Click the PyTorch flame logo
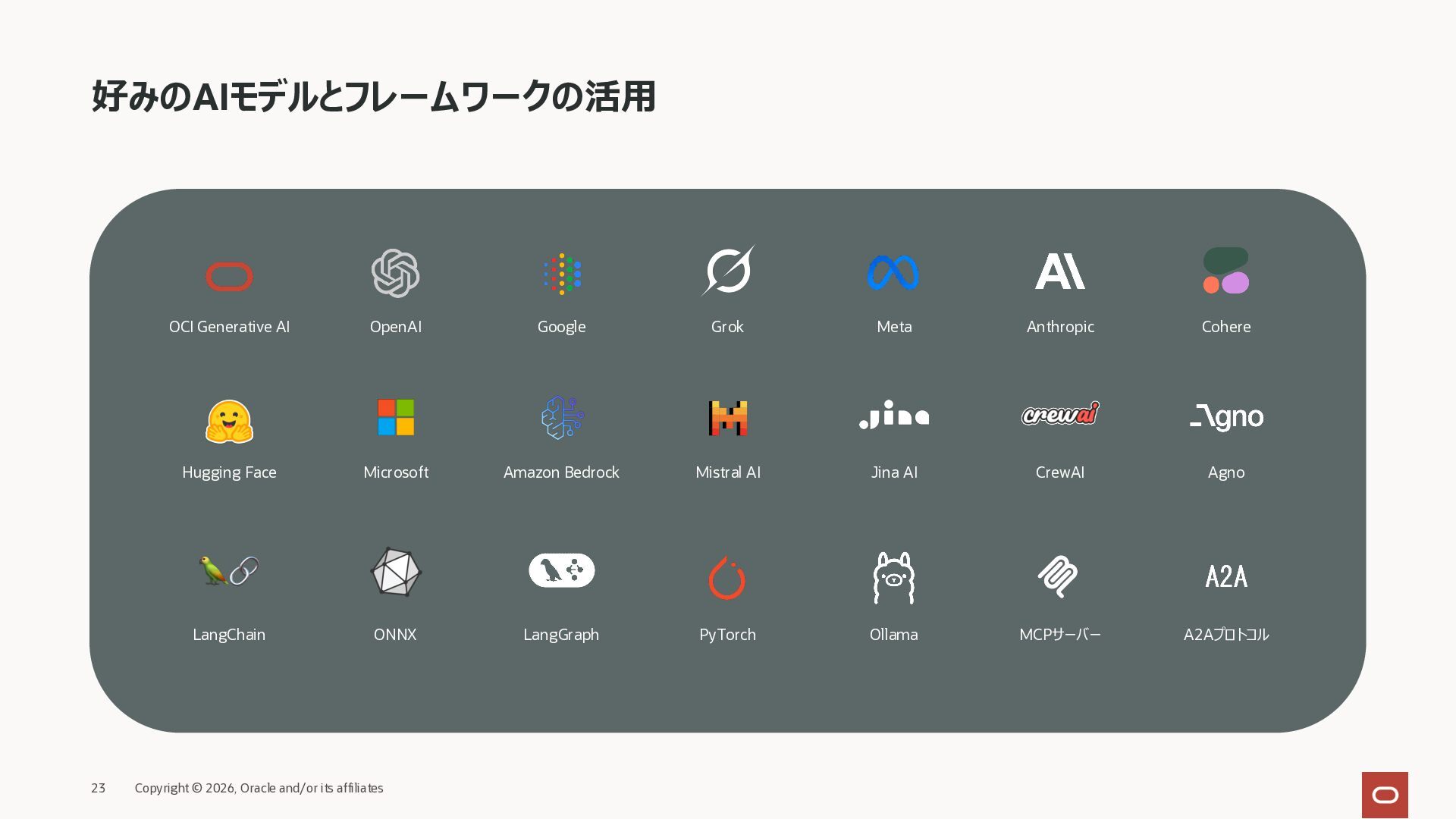1456x819 pixels. [727, 578]
